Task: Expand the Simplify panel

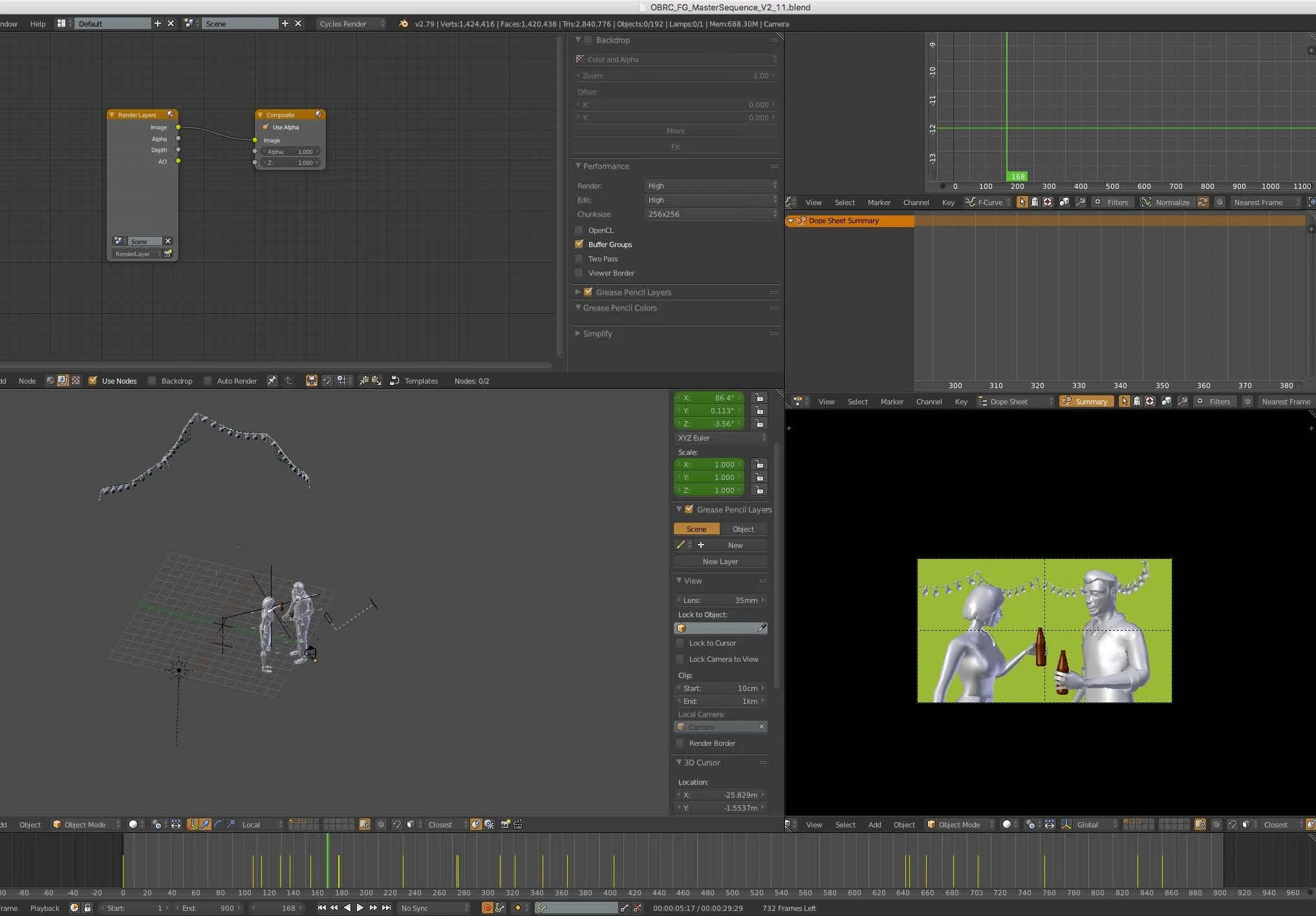Action: point(597,334)
